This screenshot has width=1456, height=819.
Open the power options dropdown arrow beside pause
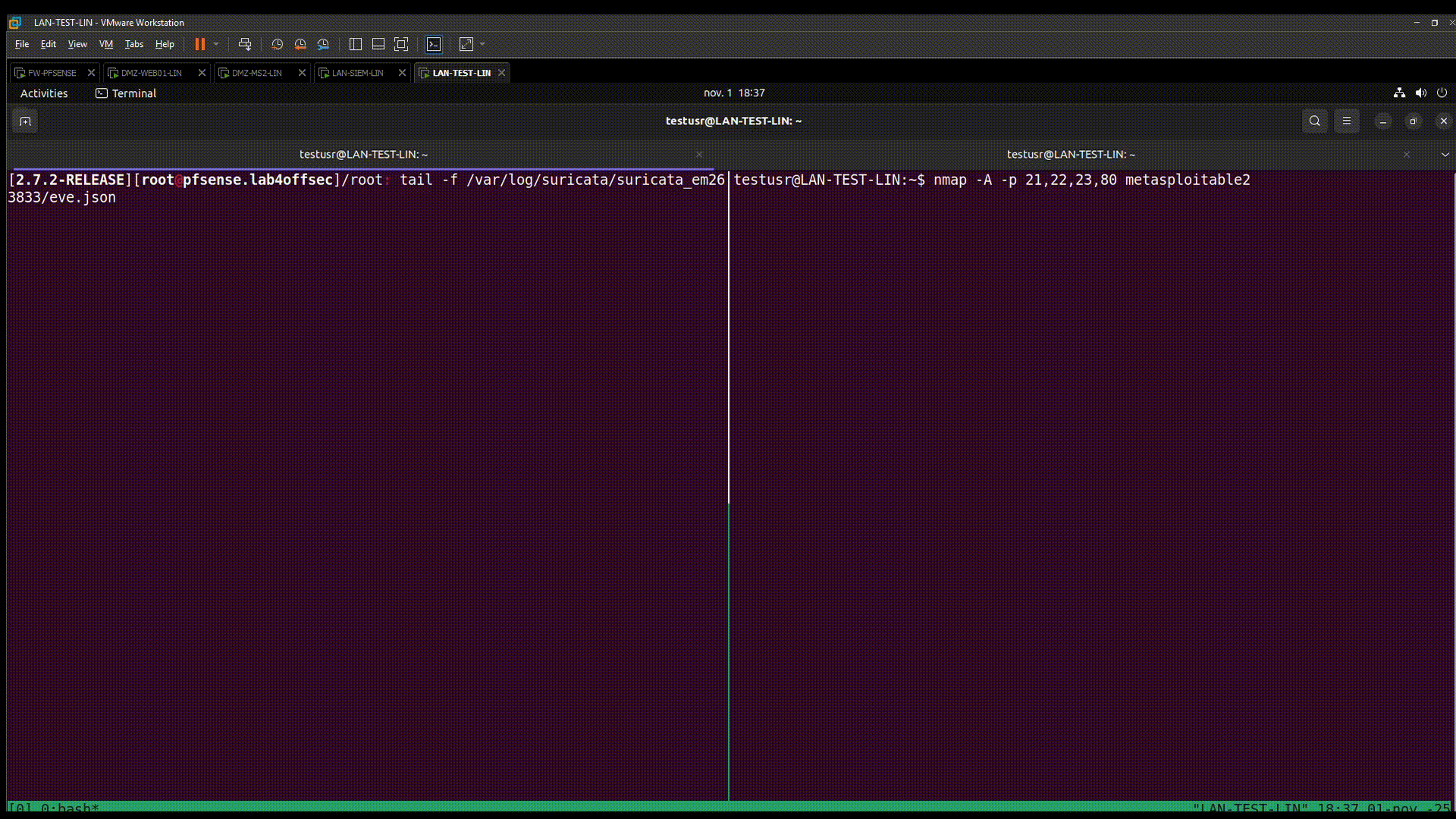(x=216, y=44)
